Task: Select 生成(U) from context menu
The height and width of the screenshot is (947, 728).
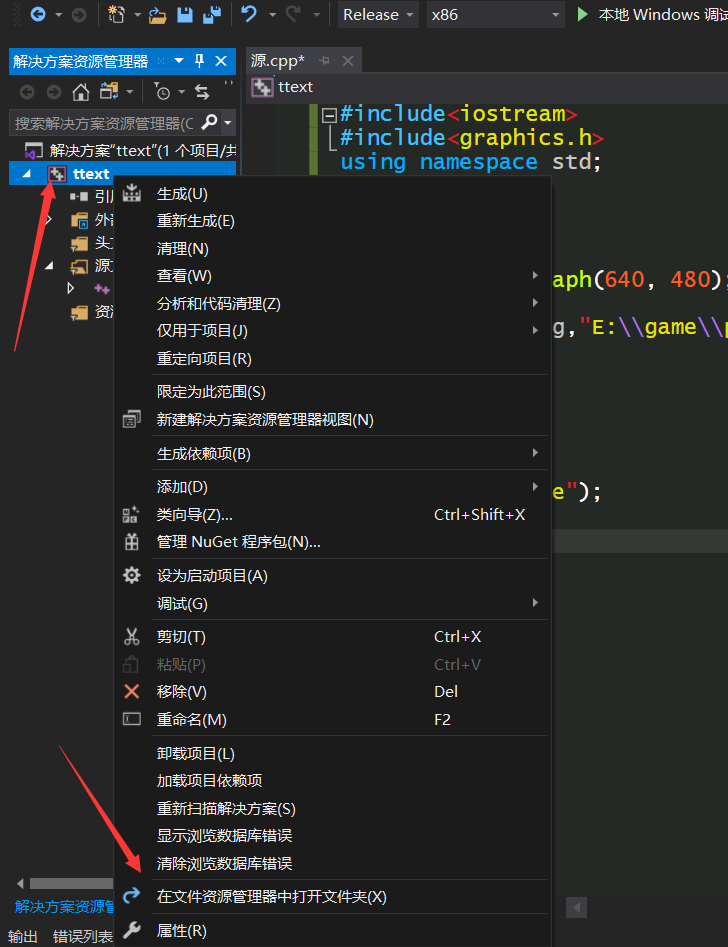Action: coord(332,194)
